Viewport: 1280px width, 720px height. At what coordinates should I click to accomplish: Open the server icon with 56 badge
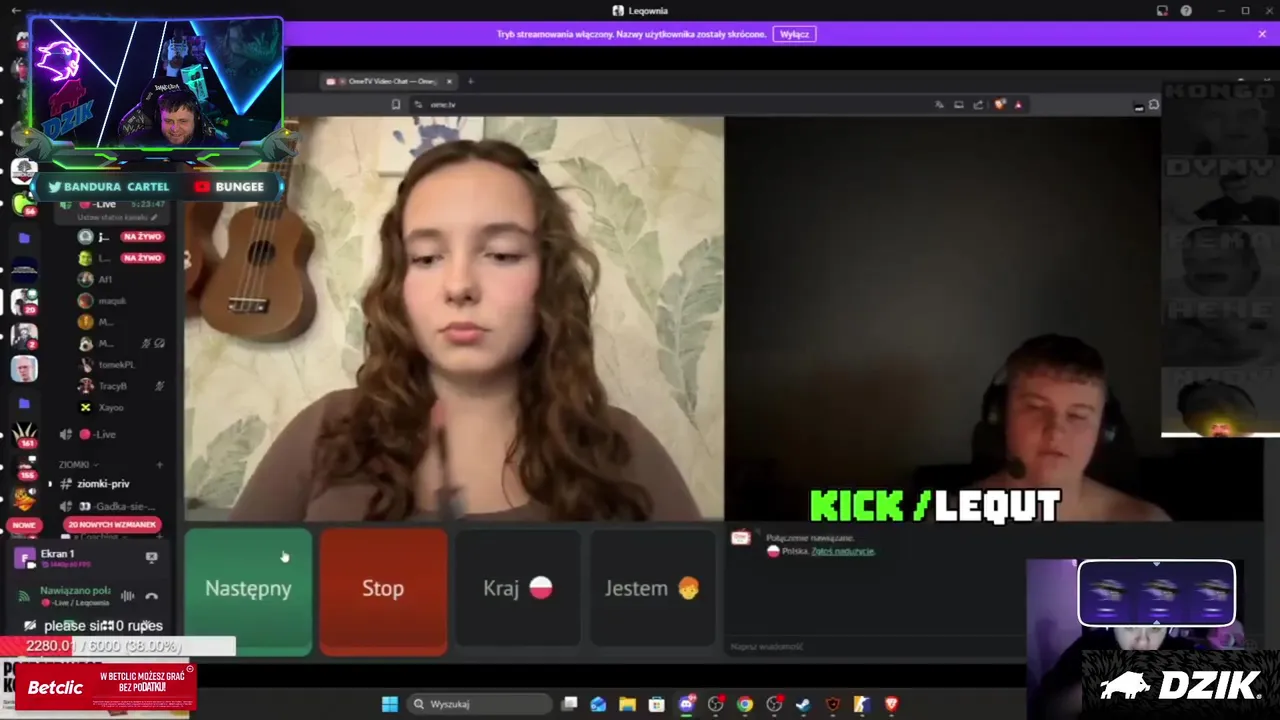[x=24, y=204]
